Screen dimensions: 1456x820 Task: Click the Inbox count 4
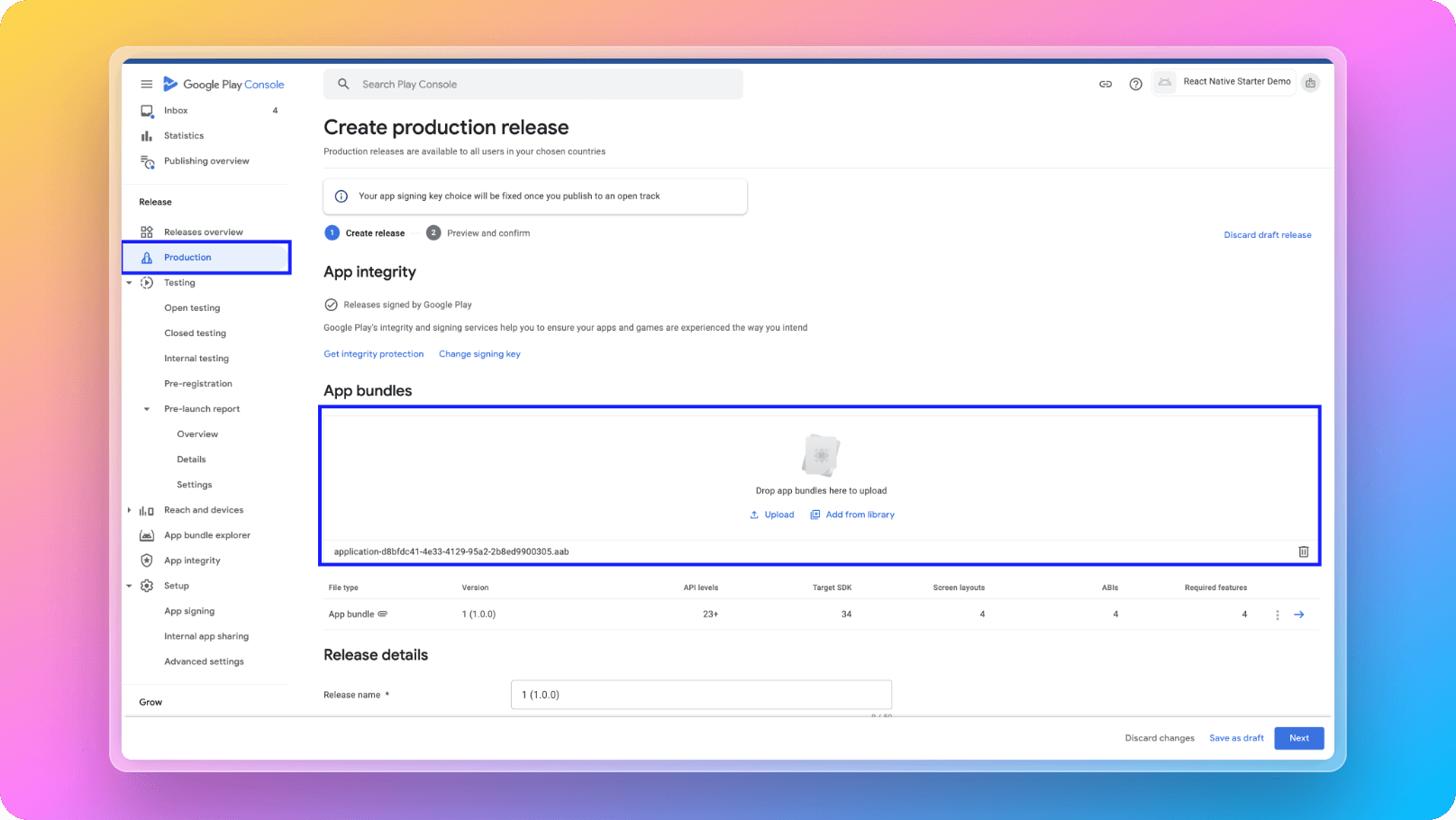click(x=275, y=111)
